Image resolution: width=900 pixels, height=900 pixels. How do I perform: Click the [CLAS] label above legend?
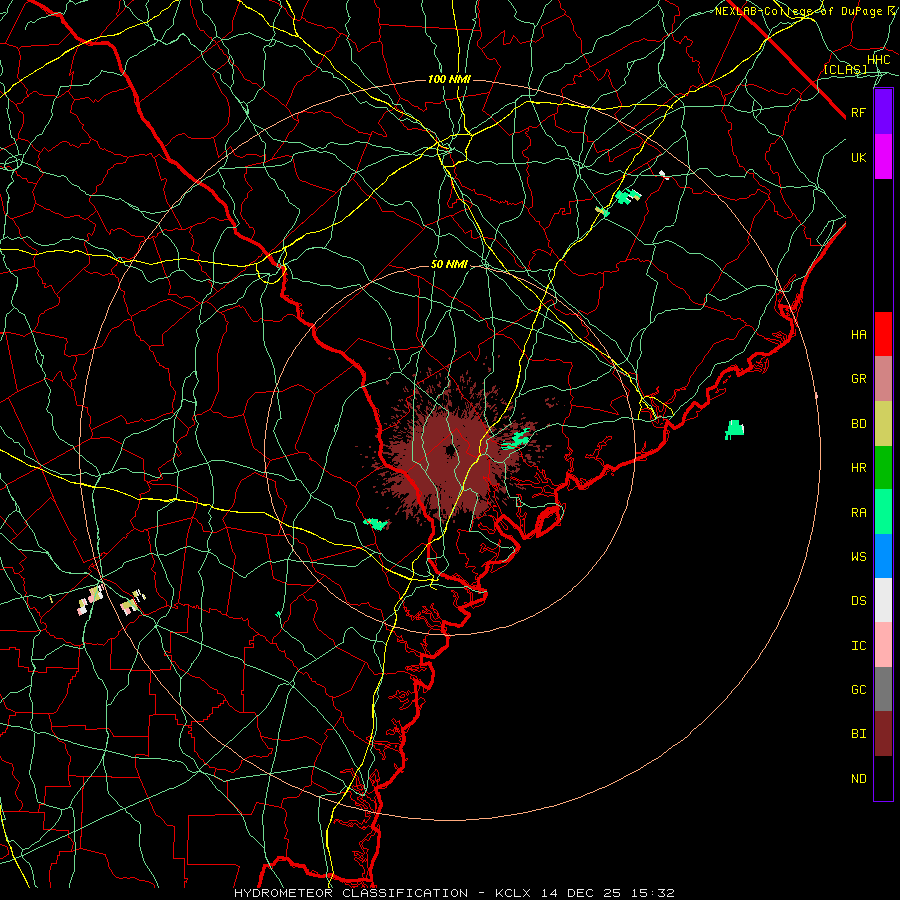pyautogui.click(x=845, y=70)
